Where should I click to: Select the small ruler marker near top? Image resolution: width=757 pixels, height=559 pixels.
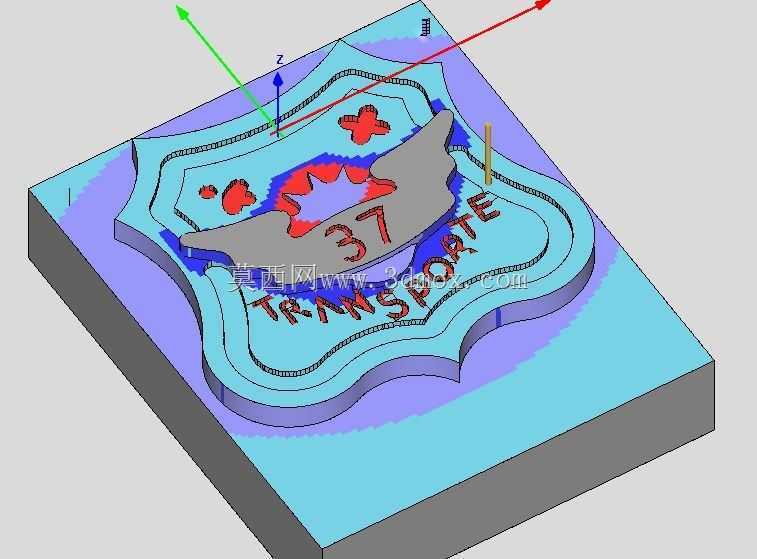pos(425,28)
